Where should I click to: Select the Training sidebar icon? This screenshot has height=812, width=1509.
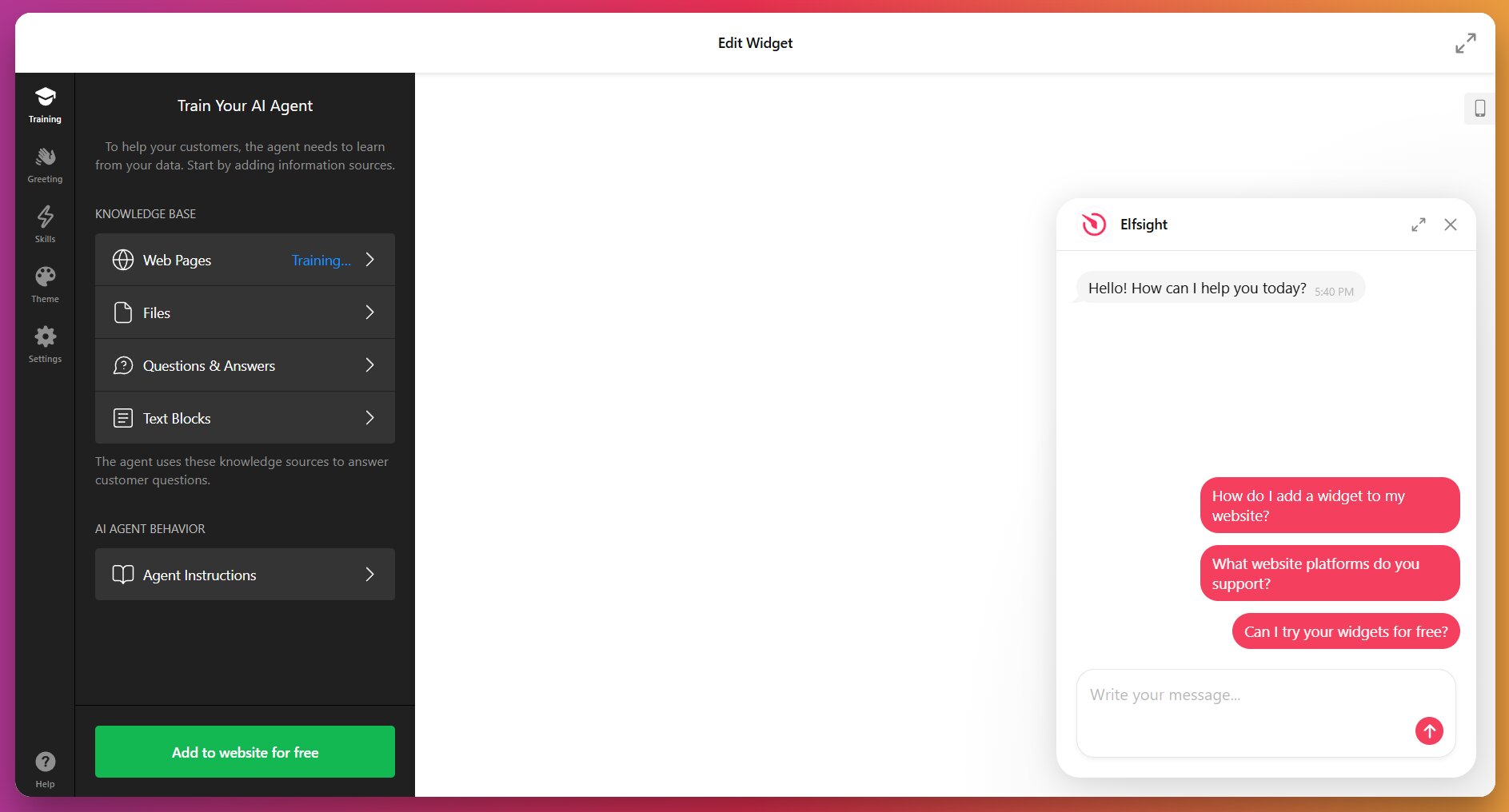(x=45, y=104)
